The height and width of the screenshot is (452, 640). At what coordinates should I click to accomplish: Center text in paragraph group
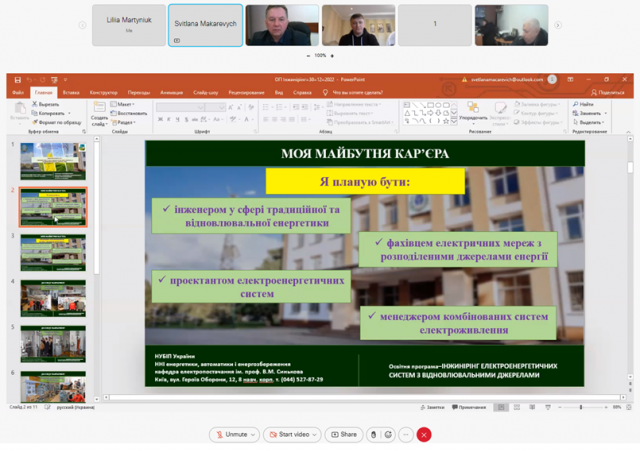point(274,119)
